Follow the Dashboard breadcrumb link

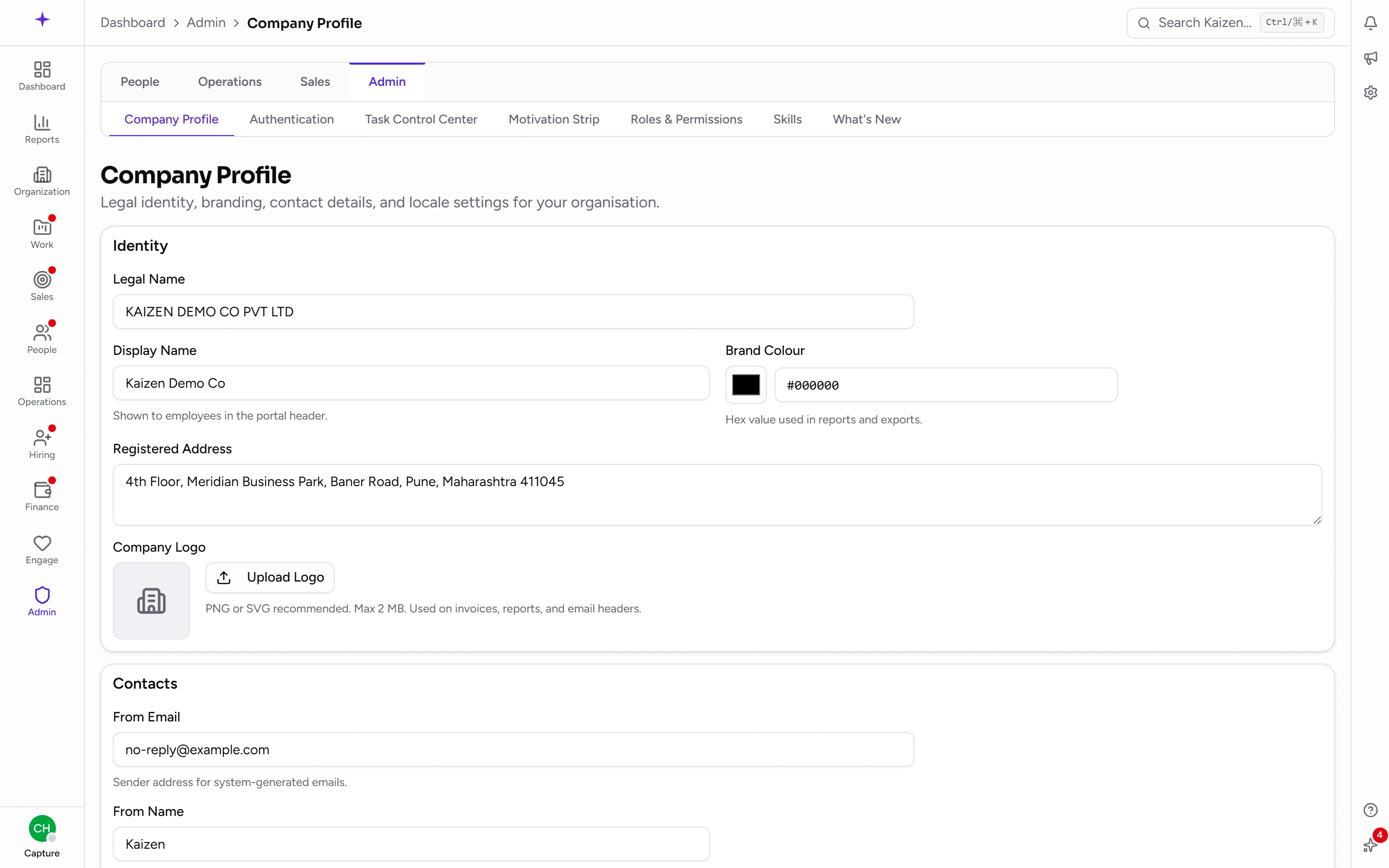click(133, 23)
